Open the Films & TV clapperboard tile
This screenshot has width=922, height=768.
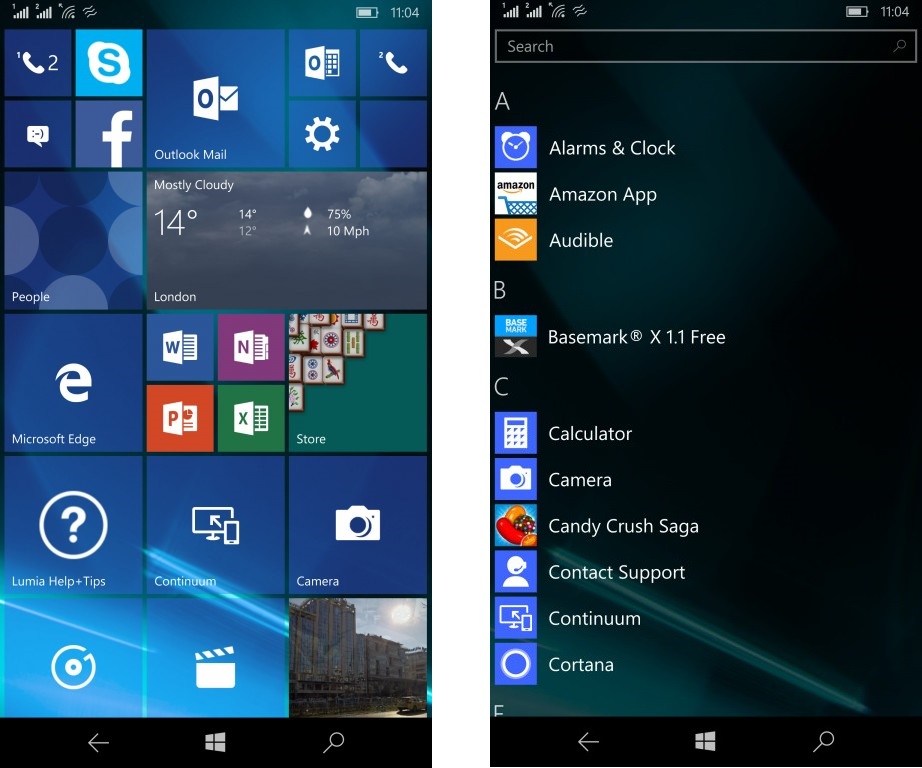[x=216, y=658]
